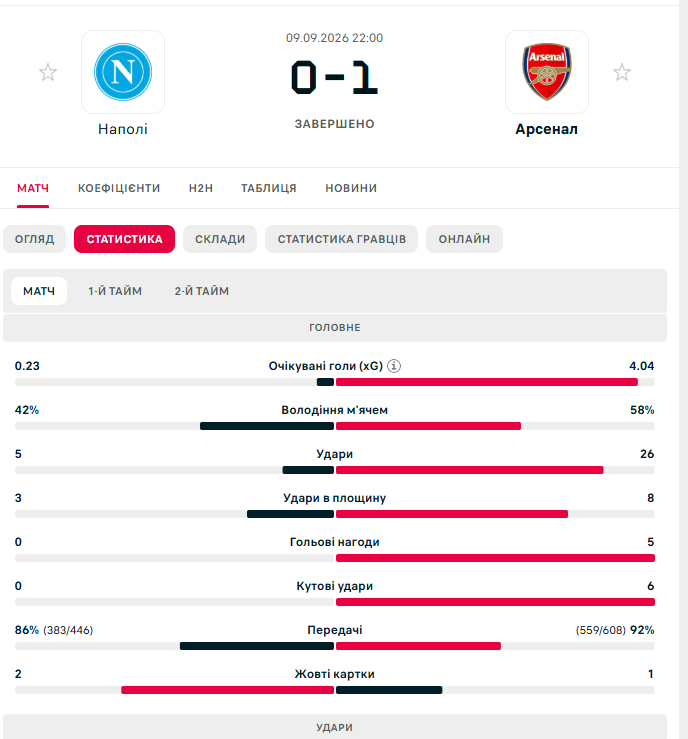Click the ОГЛЯД pill button
This screenshot has width=688, height=739.
[34, 239]
